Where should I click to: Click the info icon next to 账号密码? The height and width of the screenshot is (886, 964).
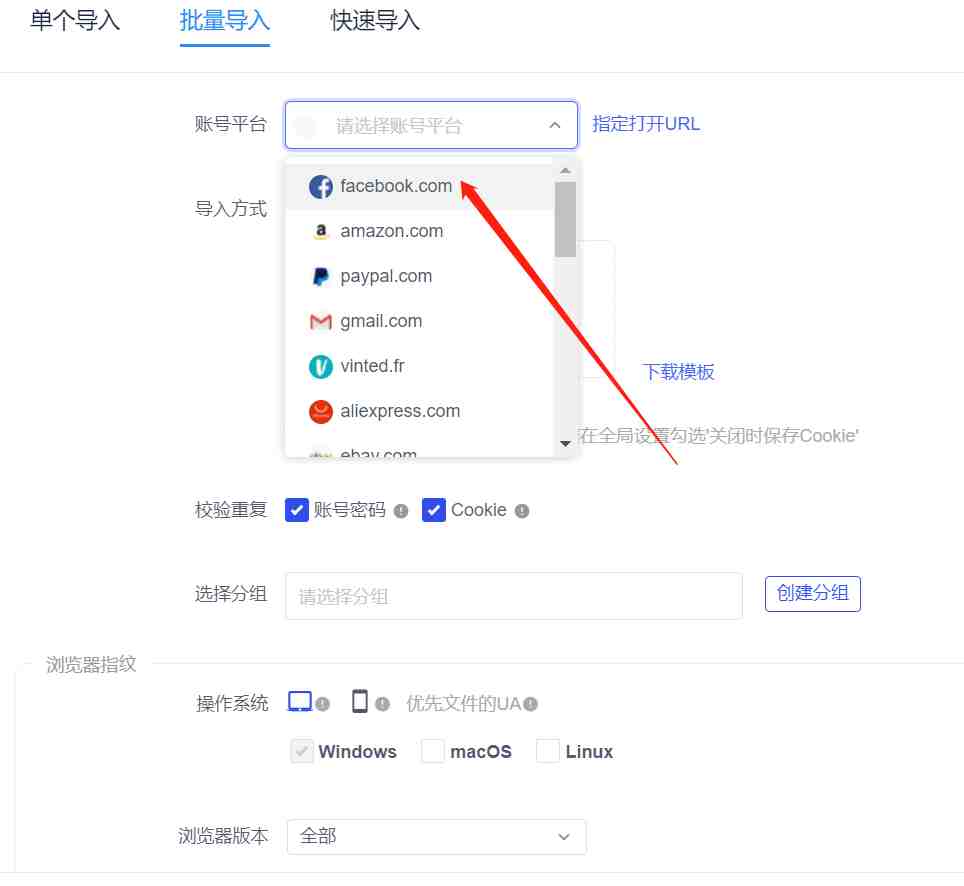[x=401, y=511]
